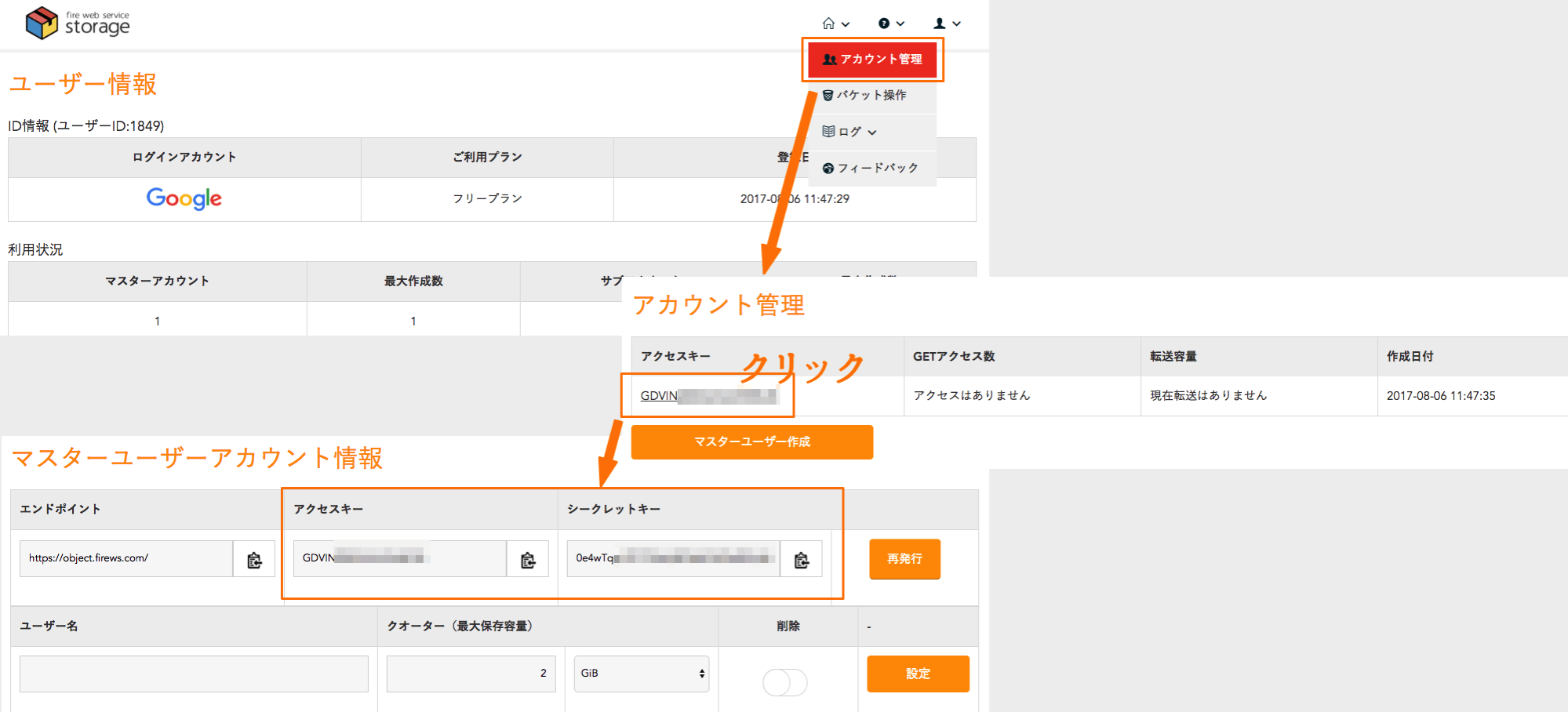
Task: Open the user profile dropdown
Action: coord(948,24)
